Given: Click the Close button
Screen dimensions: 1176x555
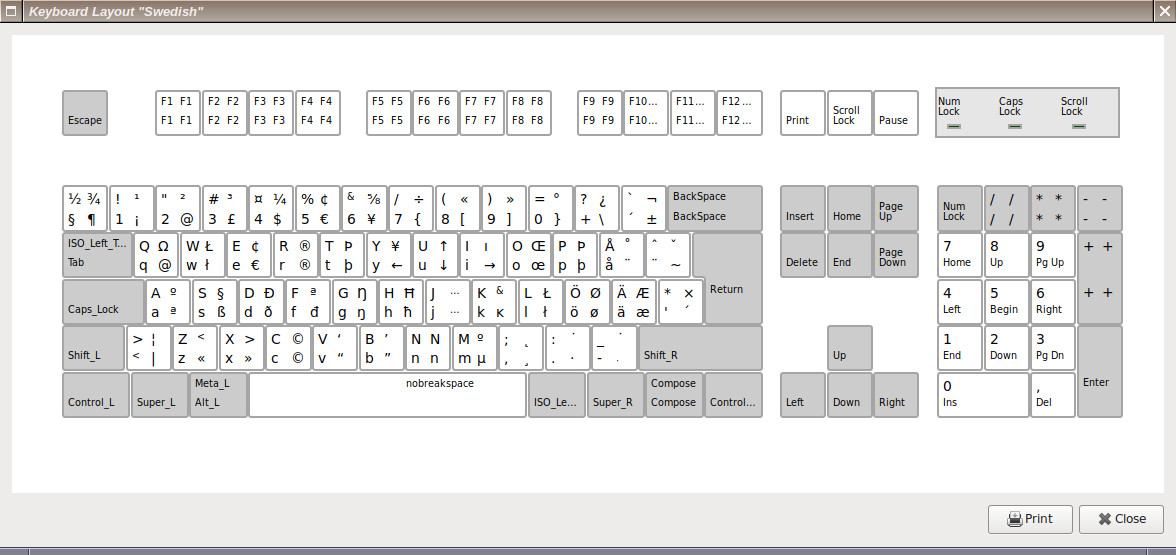Looking at the screenshot, I should click(1120, 519).
